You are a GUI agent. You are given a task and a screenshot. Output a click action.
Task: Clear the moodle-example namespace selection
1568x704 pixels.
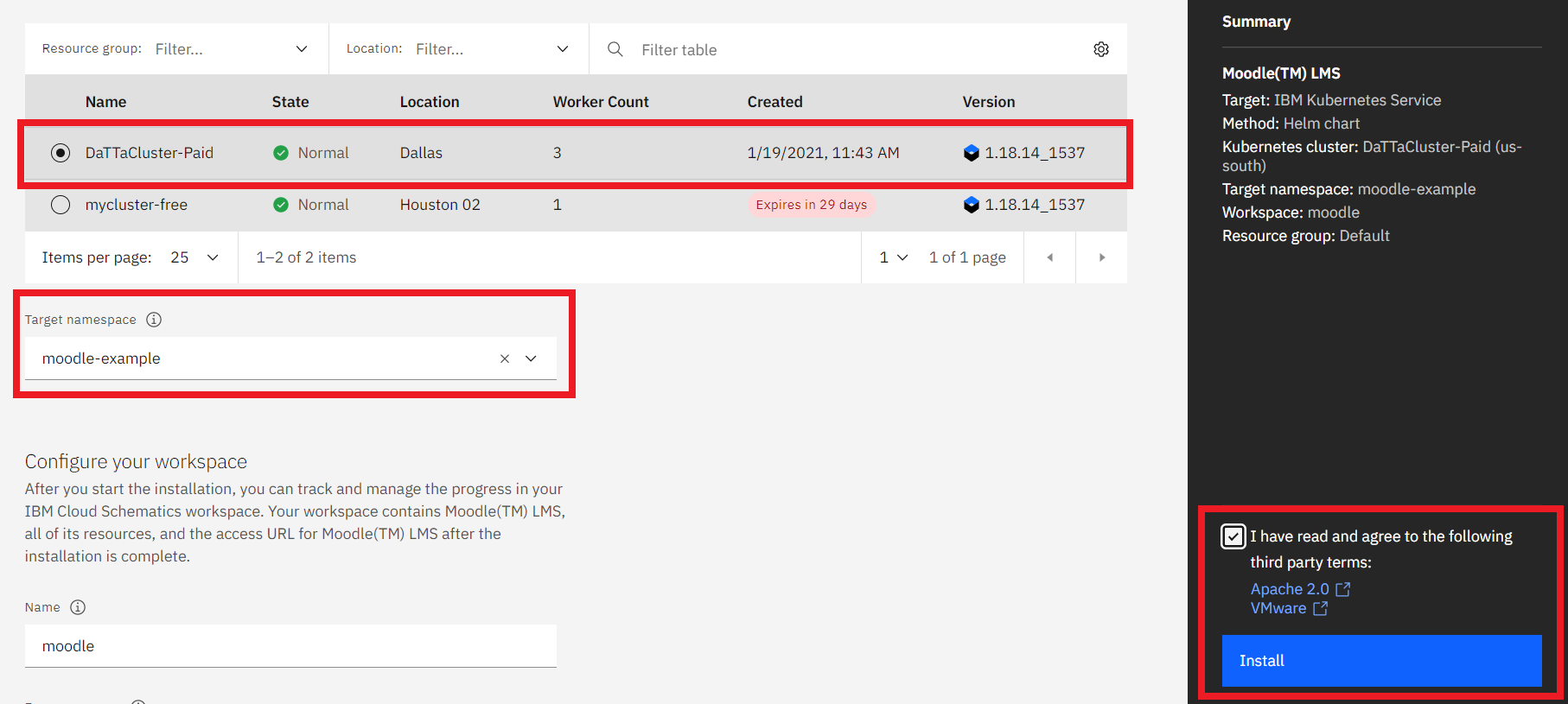coord(505,358)
